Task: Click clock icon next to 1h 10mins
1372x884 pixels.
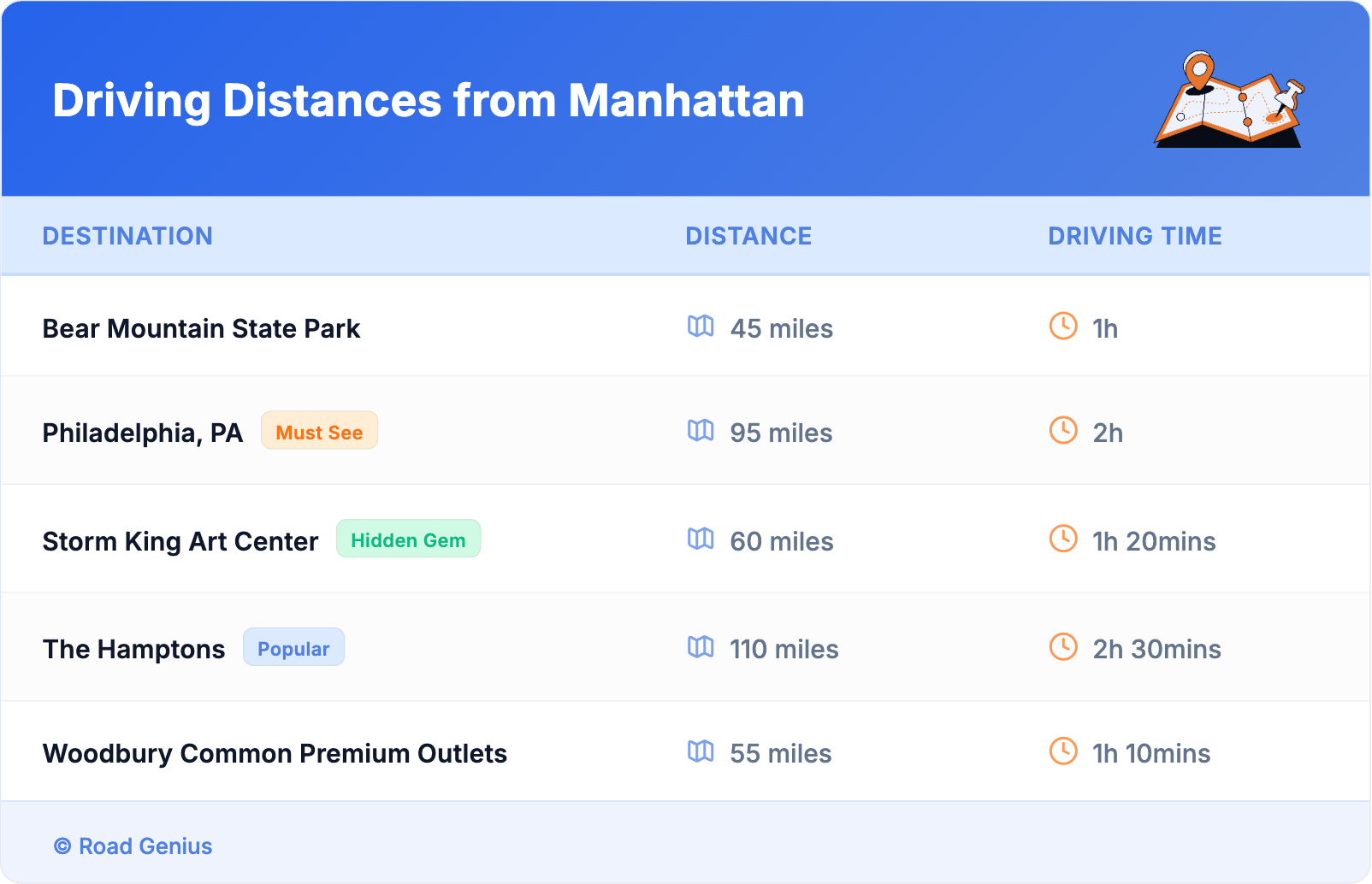Action: (1063, 751)
